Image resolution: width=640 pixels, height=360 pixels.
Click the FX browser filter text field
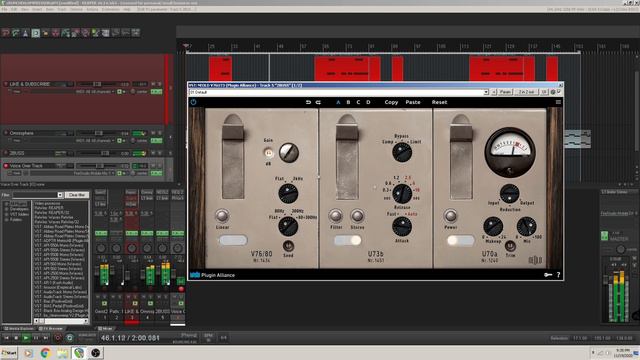tap(35, 195)
